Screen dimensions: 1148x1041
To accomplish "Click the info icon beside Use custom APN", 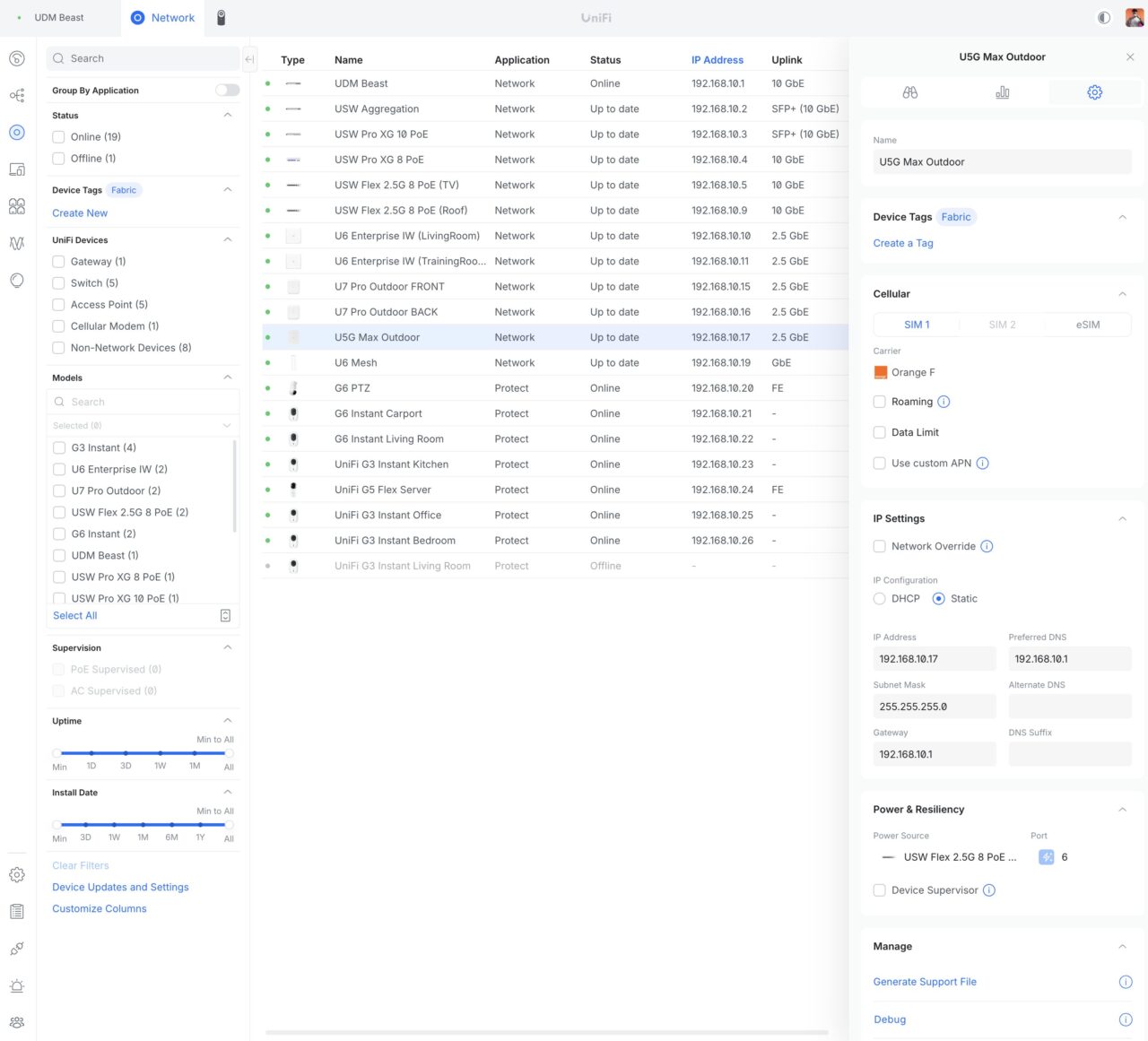I will (x=982, y=464).
